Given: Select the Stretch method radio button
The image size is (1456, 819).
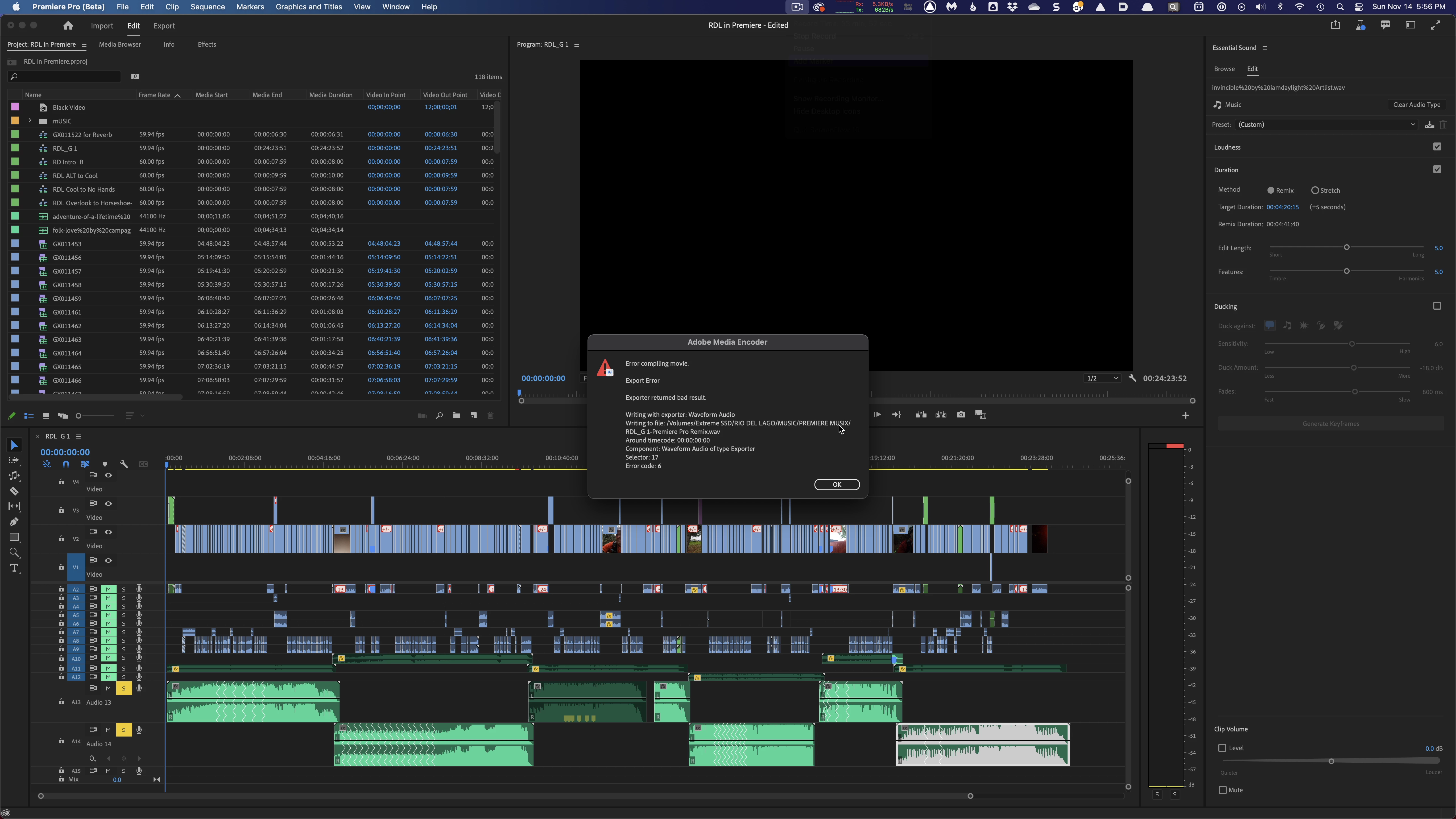Looking at the screenshot, I should pyautogui.click(x=1315, y=191).
